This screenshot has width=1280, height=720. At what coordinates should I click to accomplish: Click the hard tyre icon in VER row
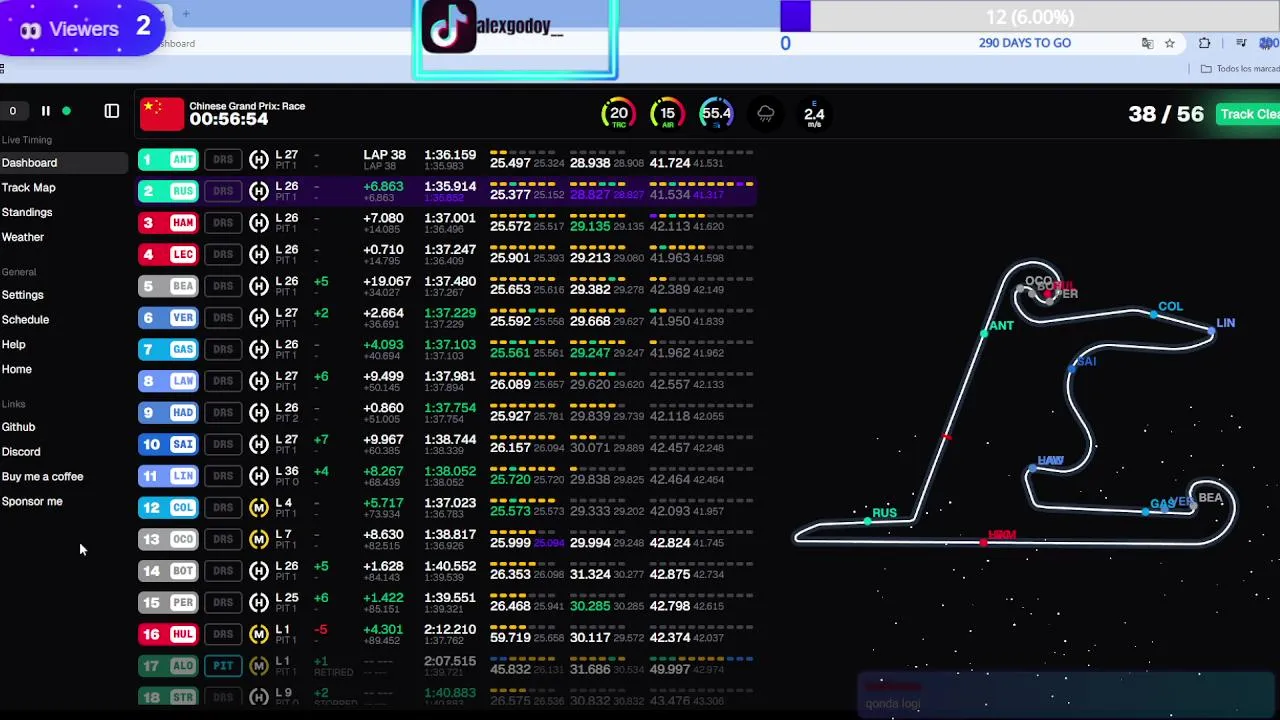[x=259, y=317]
